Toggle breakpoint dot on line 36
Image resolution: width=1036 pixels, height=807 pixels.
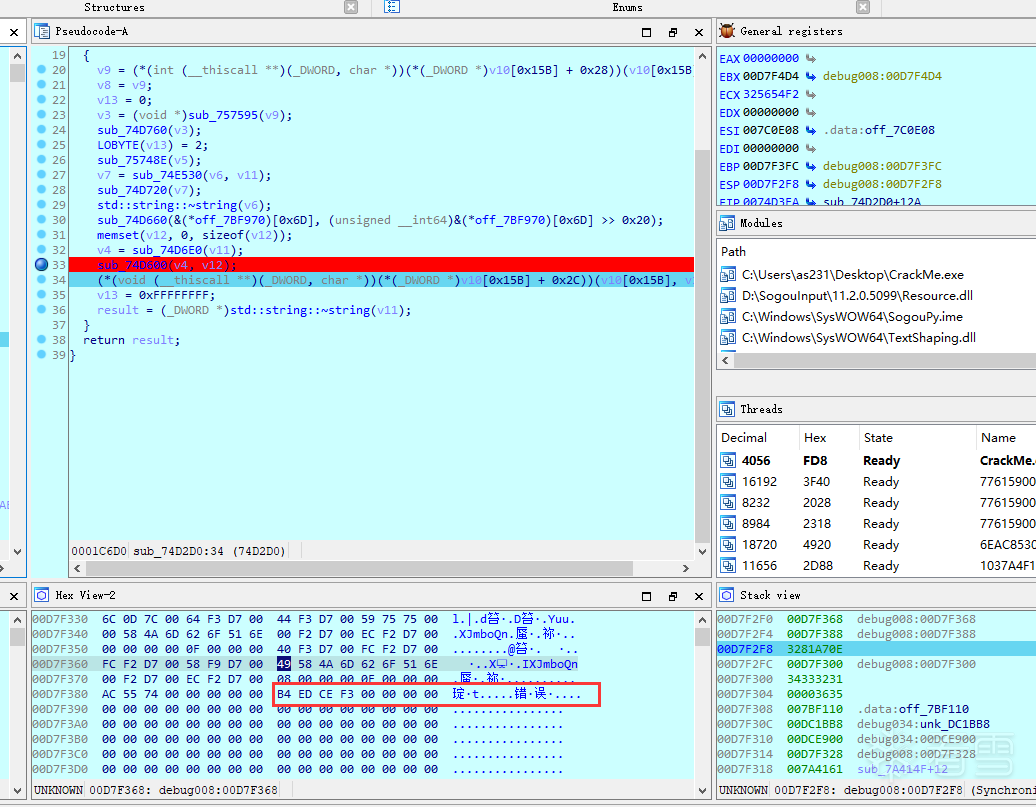[x=42, y=309]
